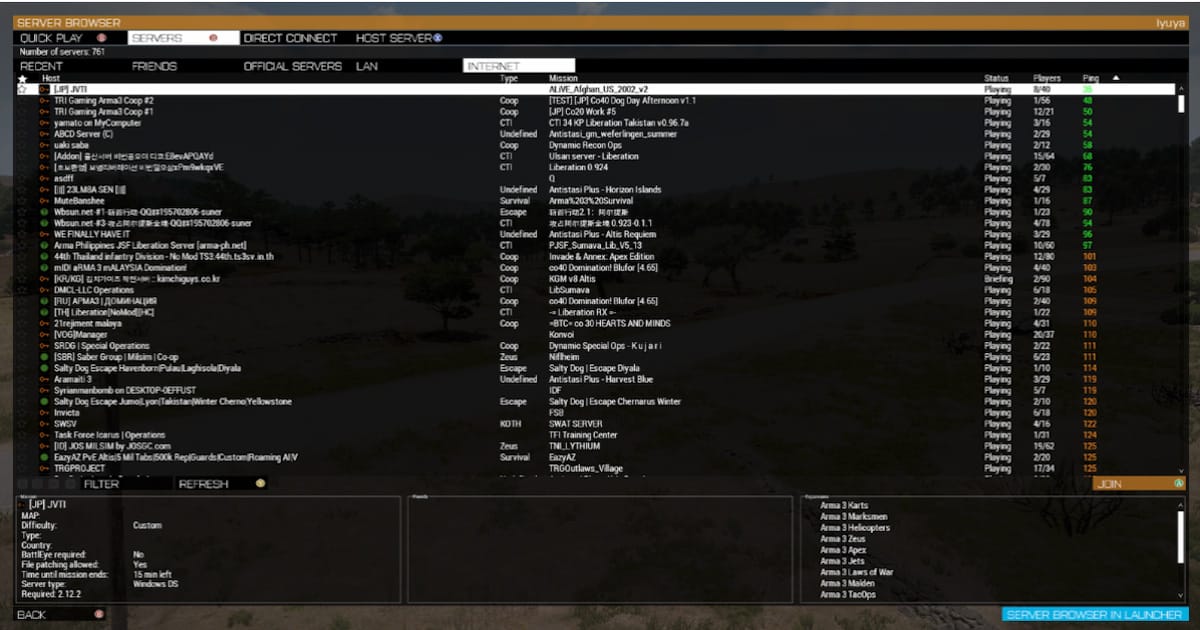Screen dimensions: 1200x630
Task: Open Server Browser in Launcher
Action: [1094, 615]
